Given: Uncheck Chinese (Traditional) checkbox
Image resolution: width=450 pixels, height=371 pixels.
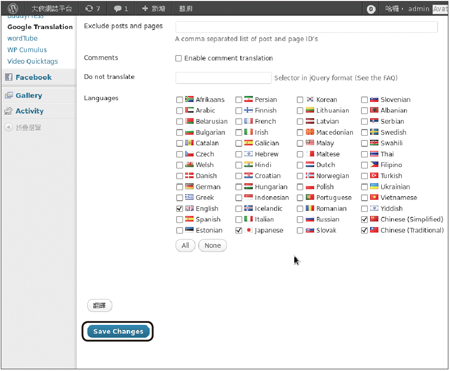Looking at the screenshot, I should (x=364, y=230).
